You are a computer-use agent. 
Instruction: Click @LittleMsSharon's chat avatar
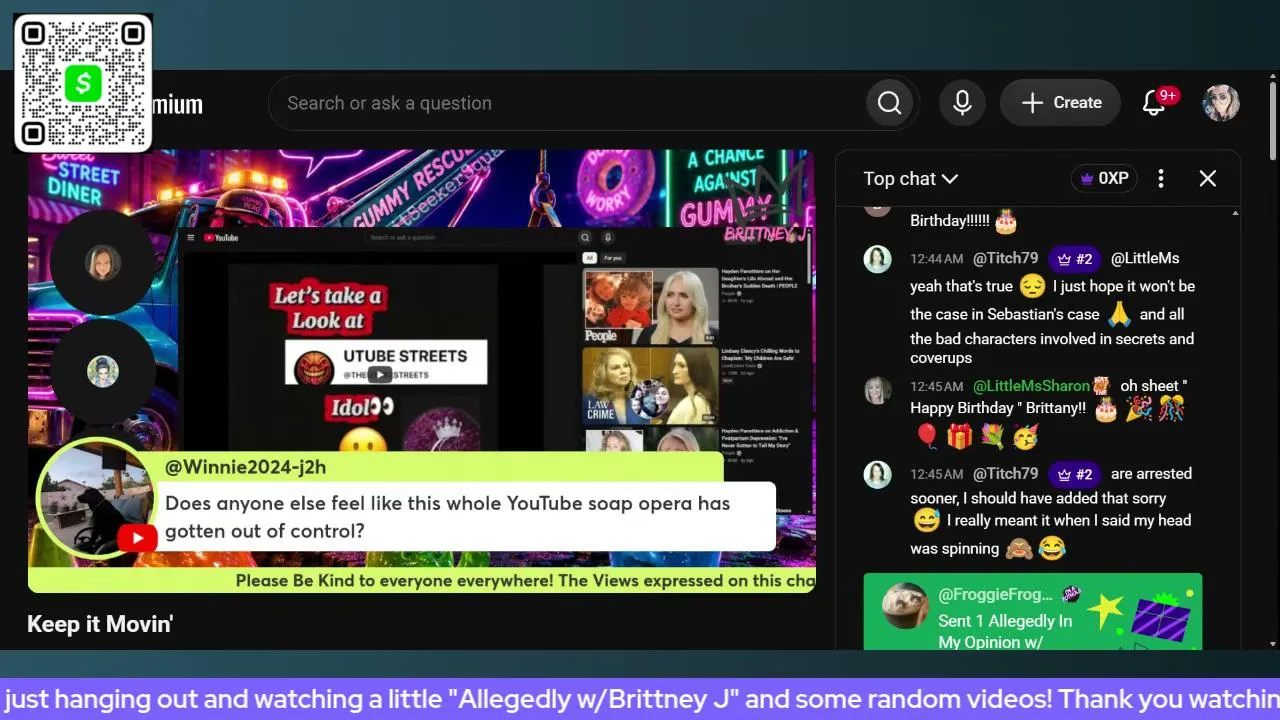click(877, 390)
